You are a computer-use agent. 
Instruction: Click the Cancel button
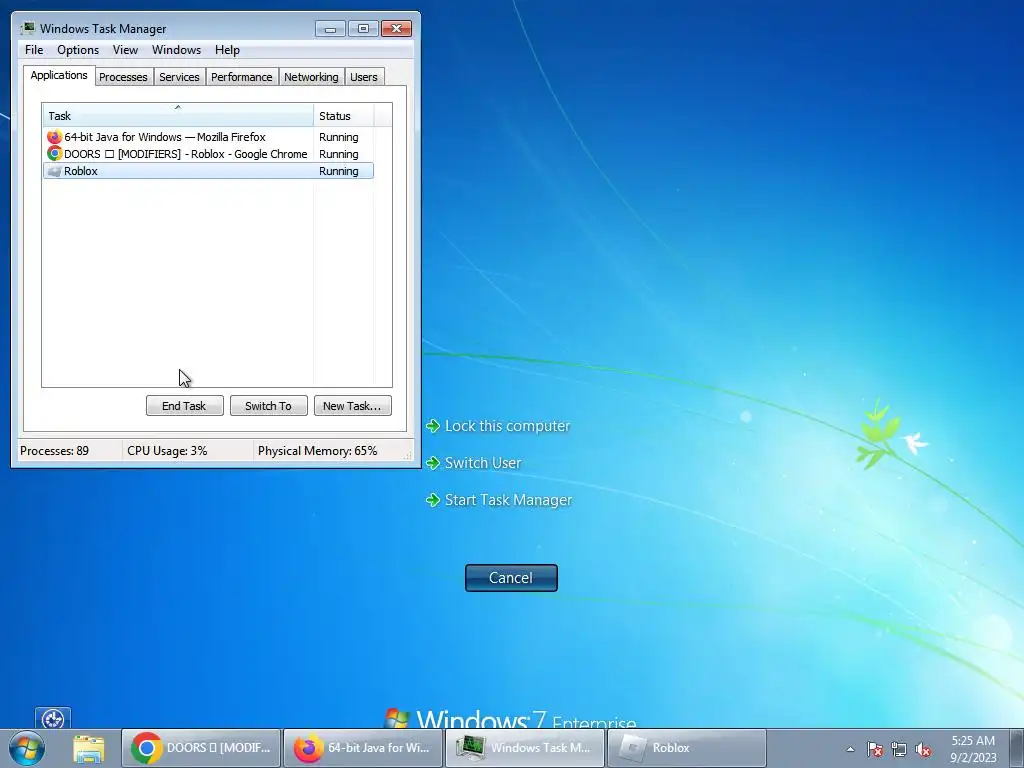[511, 578]
